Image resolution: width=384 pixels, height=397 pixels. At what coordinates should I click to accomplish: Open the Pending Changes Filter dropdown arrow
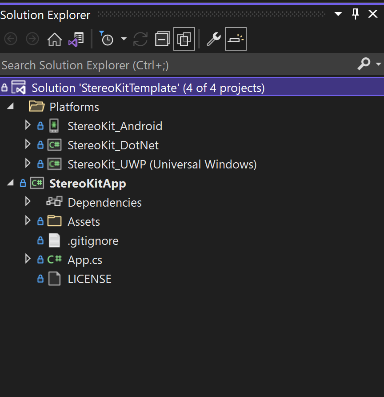pyautogui.click(x=124, y=39)
